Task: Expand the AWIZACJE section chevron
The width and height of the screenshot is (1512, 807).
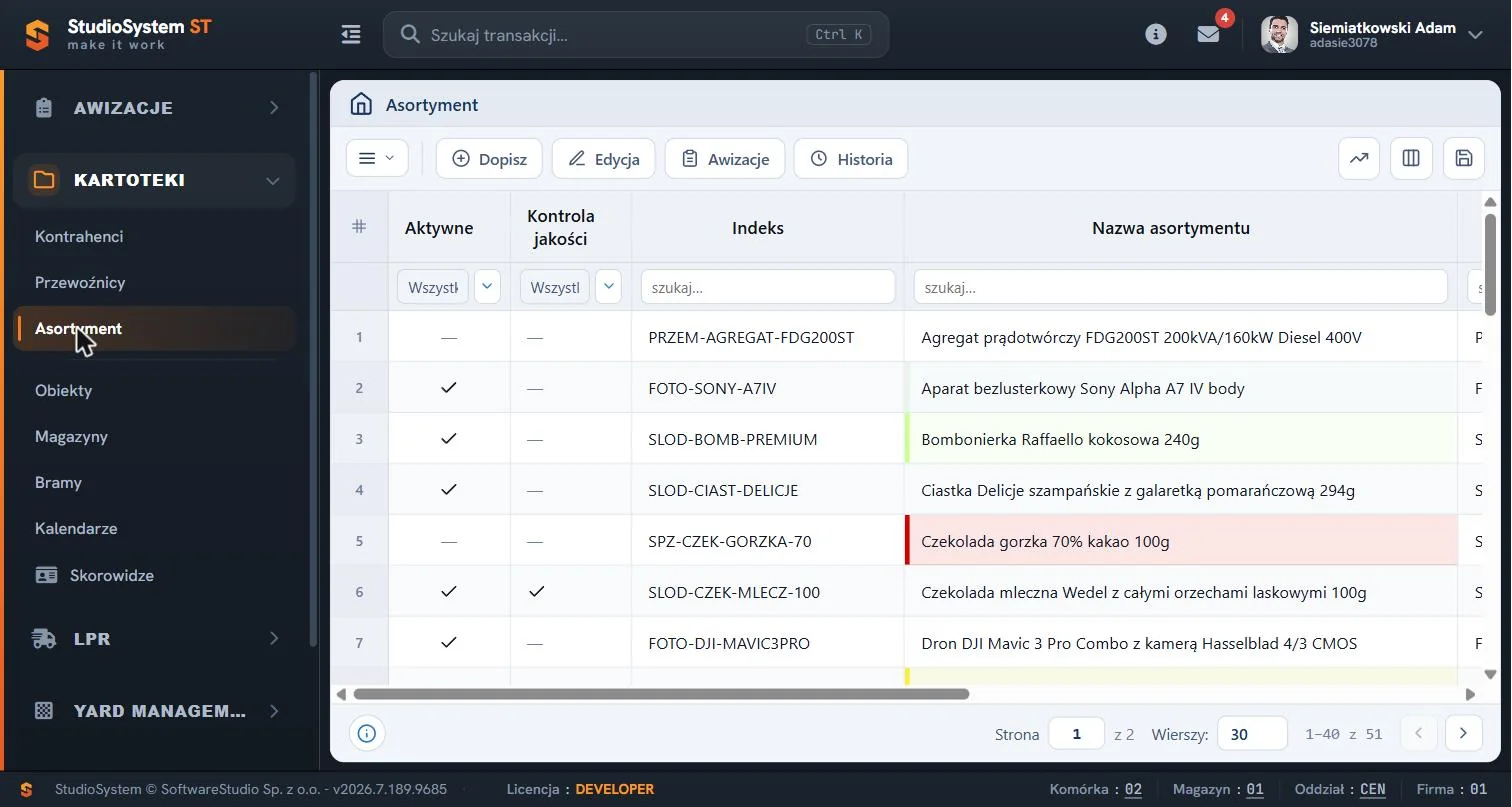Action: pos(274,108)
